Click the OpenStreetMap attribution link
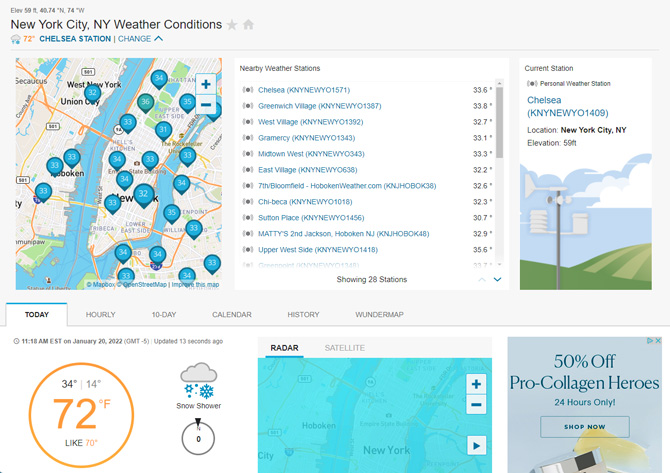 [142, 284]
